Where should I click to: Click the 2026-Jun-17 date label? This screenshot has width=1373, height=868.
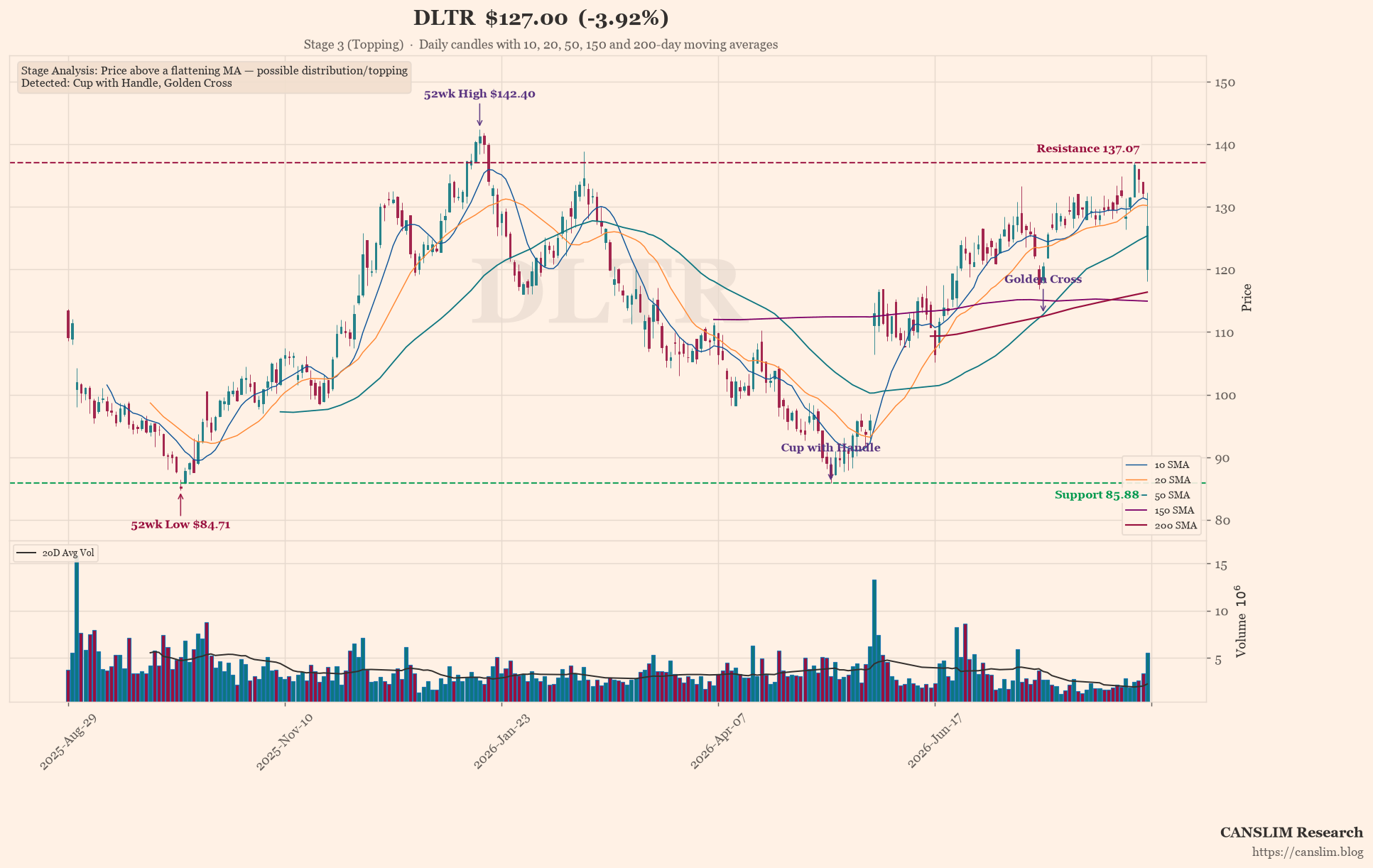pos(935,742)
